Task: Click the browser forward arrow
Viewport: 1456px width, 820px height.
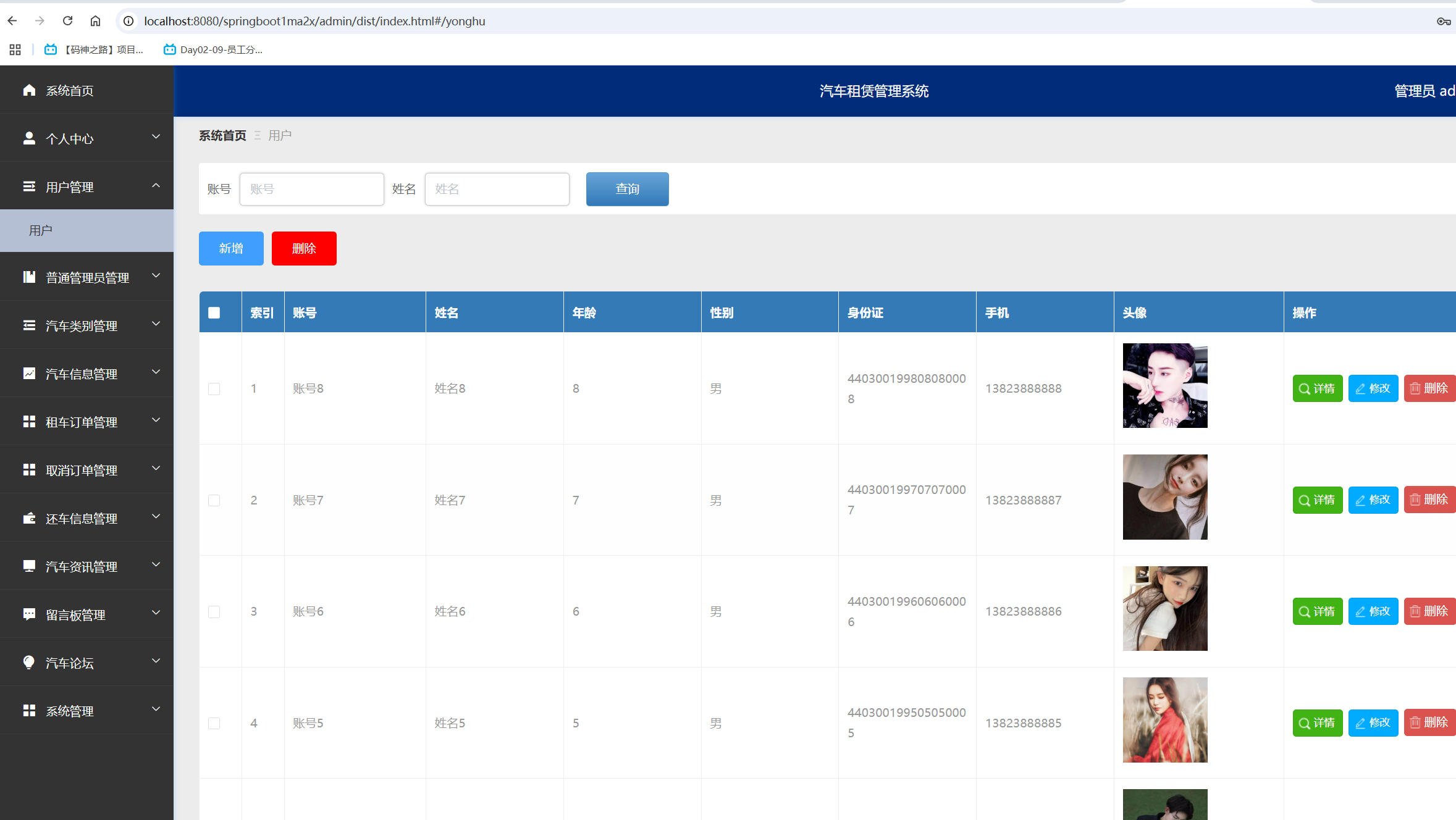Action: [40, 21]
